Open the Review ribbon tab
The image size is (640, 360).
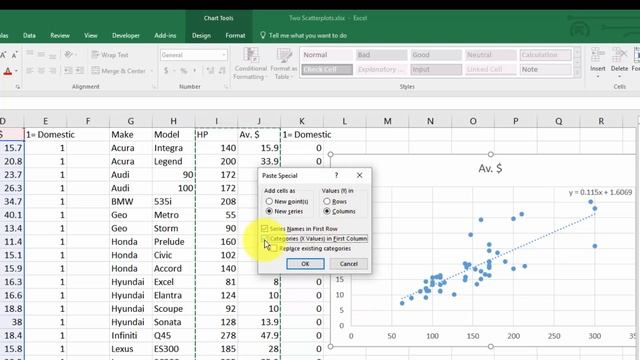60,36
